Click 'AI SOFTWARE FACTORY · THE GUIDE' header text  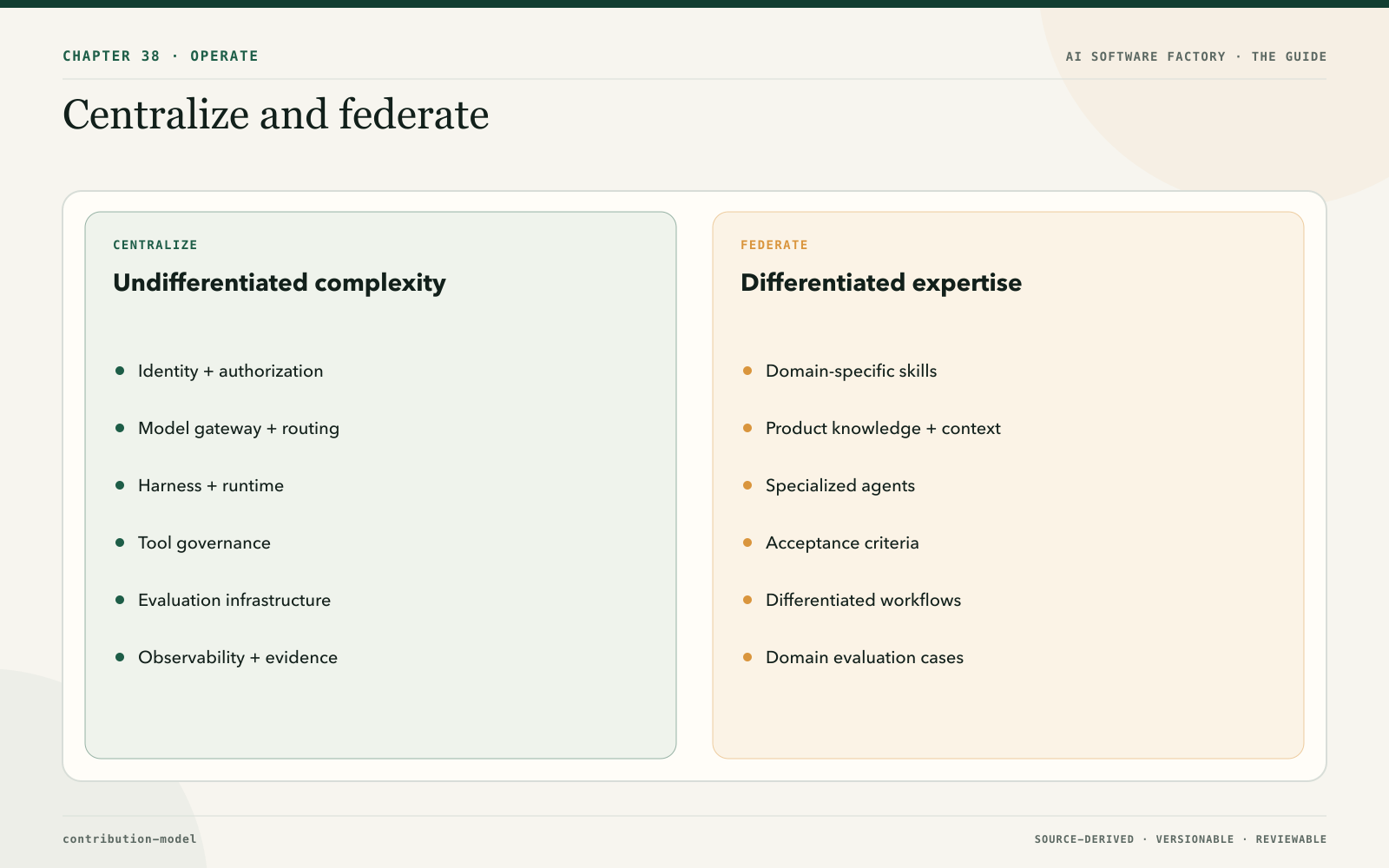pos(1196,56)
